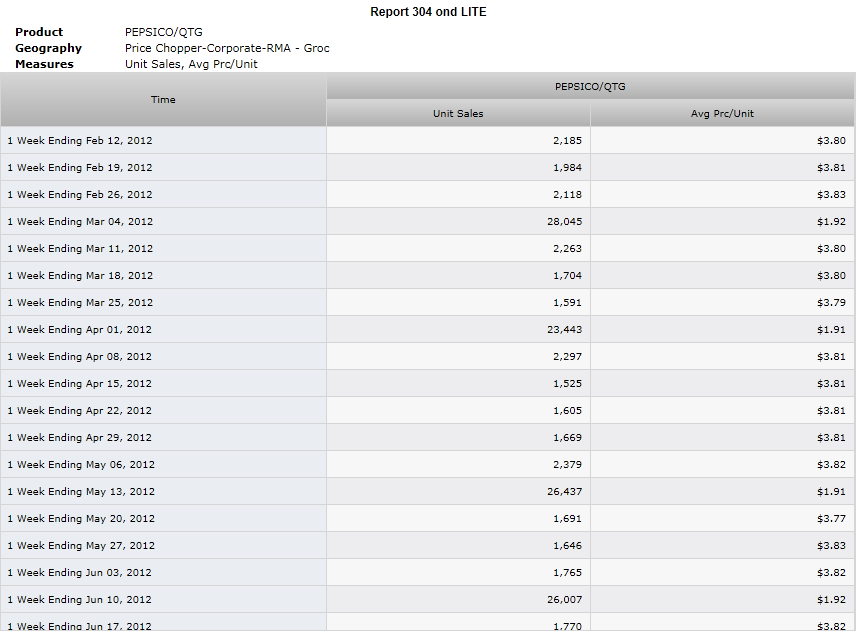Screen dimensions: 856x631
Task: Select unit sales value 2,118
Action: 567,195
